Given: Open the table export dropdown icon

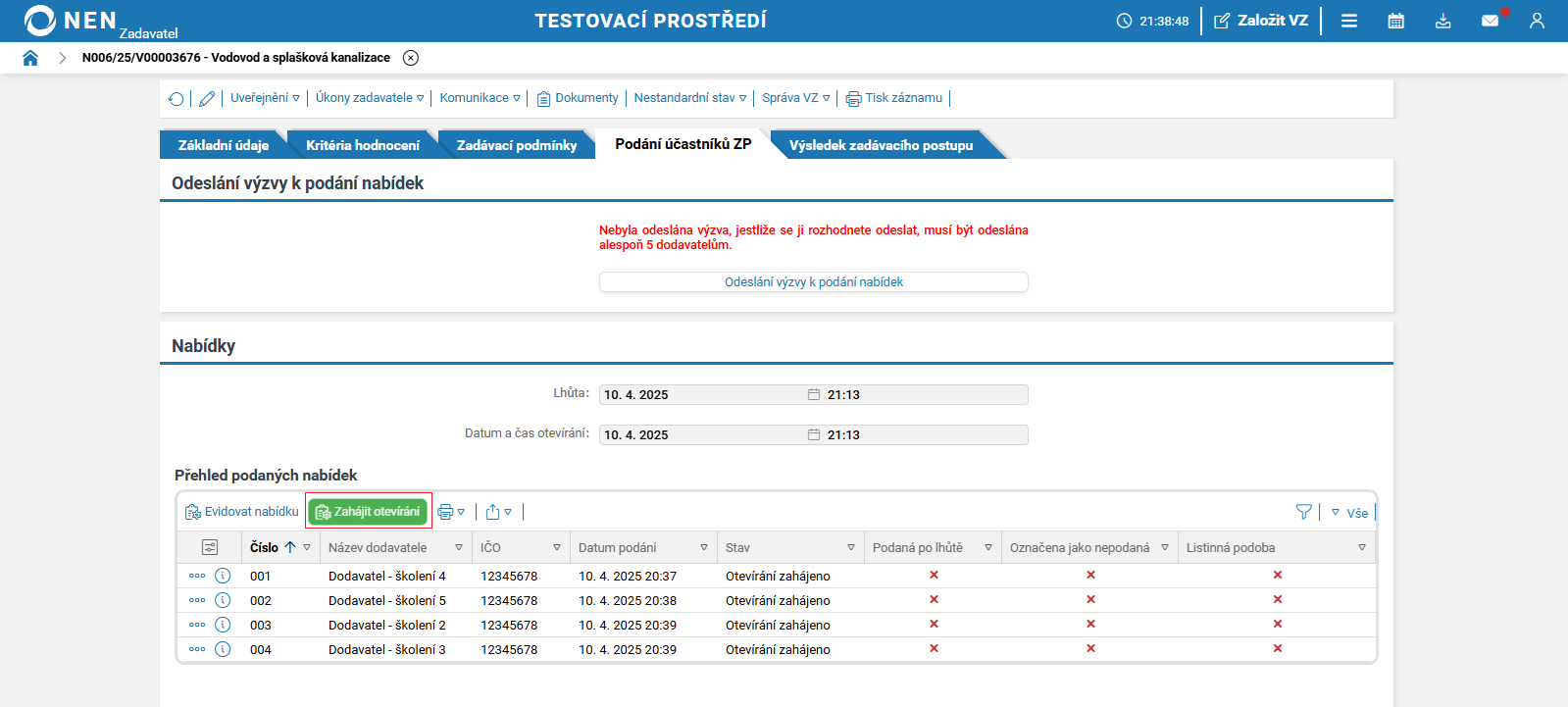Looking at the screenshot, I should pos(499,512).
